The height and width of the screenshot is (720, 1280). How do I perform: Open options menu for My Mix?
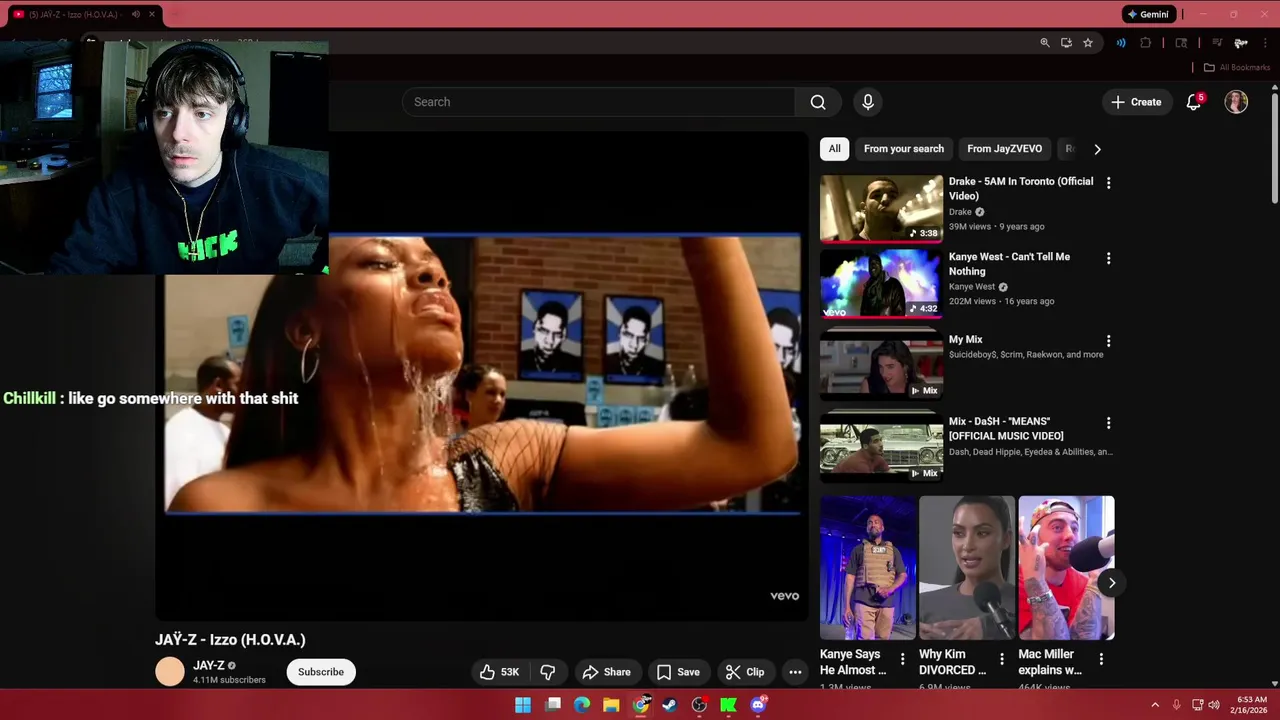[x=1108, y=341]
